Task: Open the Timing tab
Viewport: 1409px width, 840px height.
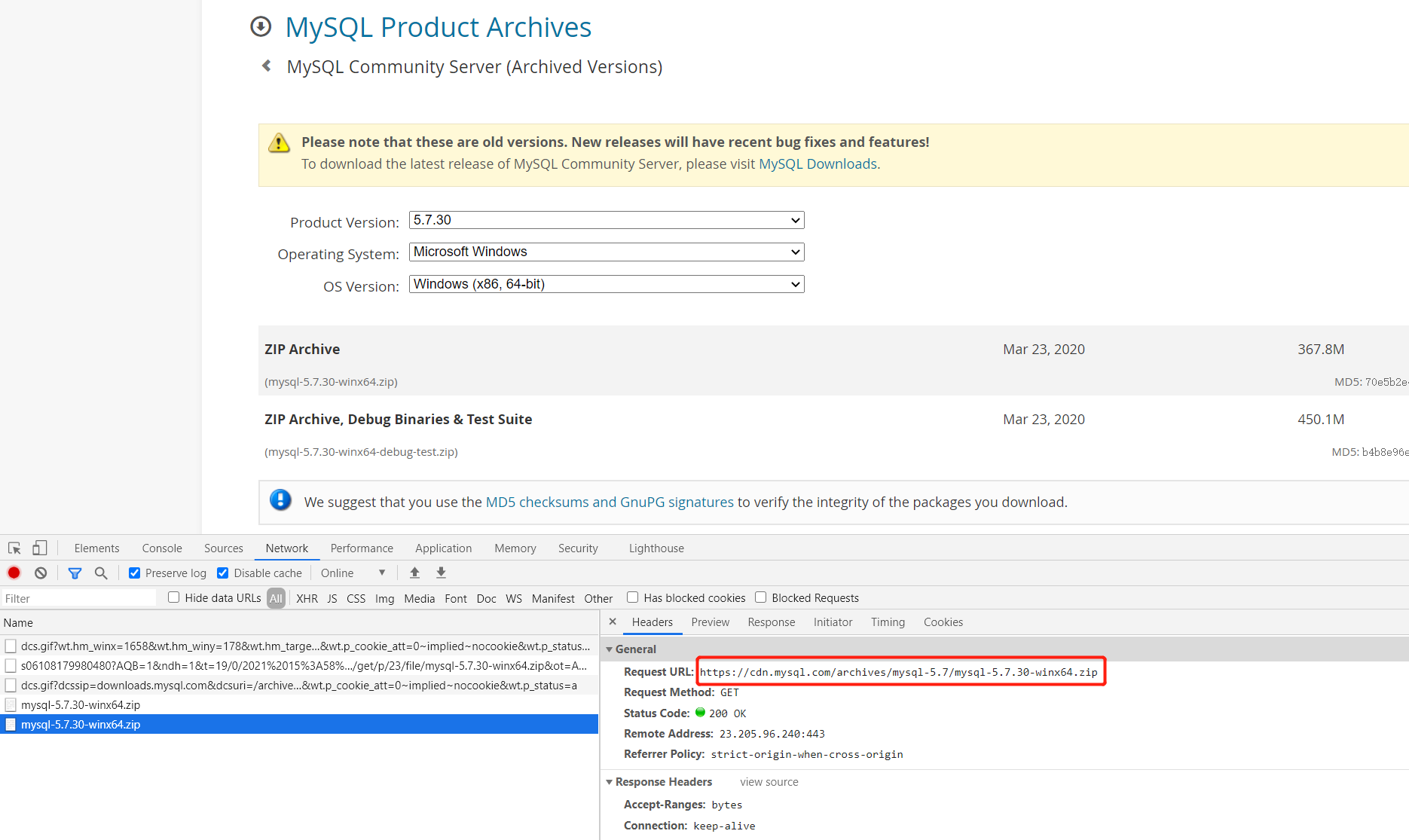Action: click(888, 622)
